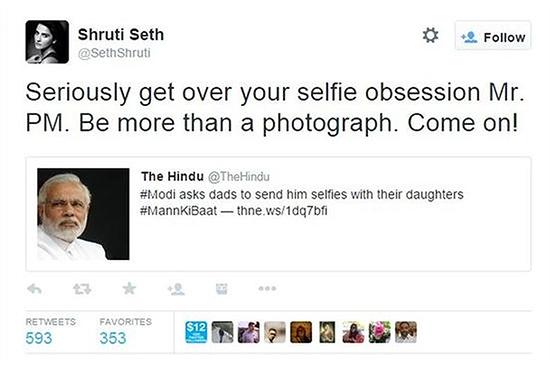550x367 pixels.
Task: Follow Shruti Seth
Action: click(x=493, y=36)
